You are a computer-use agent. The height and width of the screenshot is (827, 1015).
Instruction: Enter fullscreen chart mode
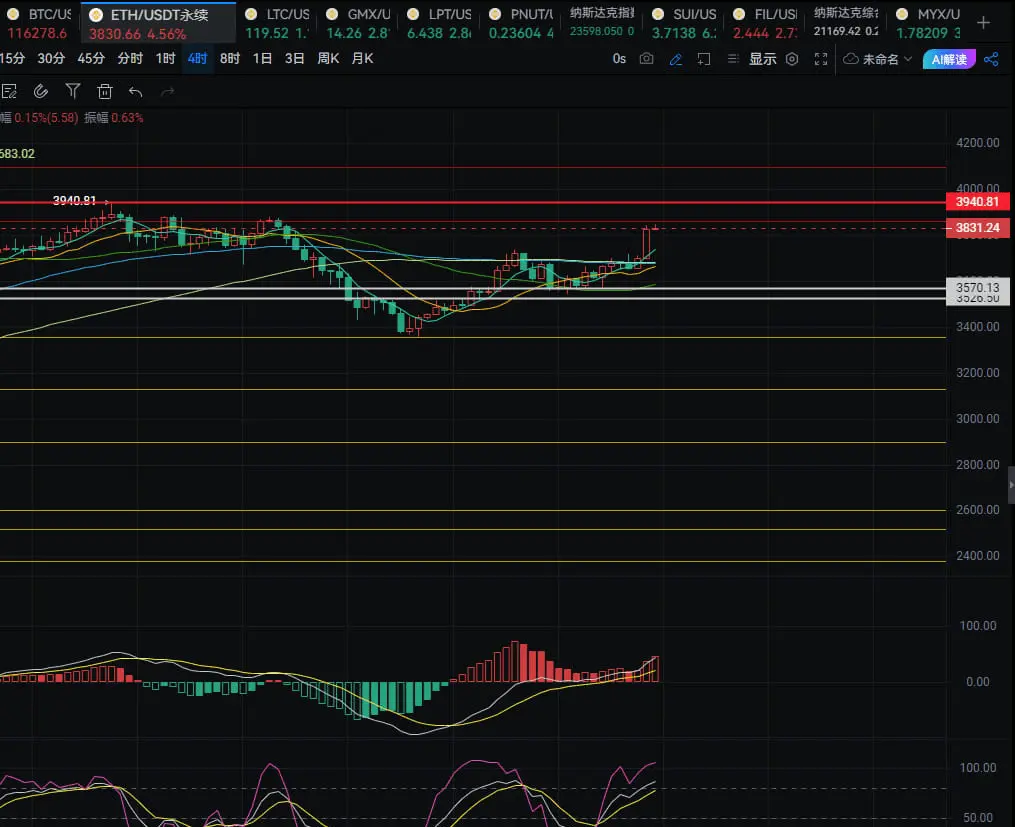click(821, 59)
